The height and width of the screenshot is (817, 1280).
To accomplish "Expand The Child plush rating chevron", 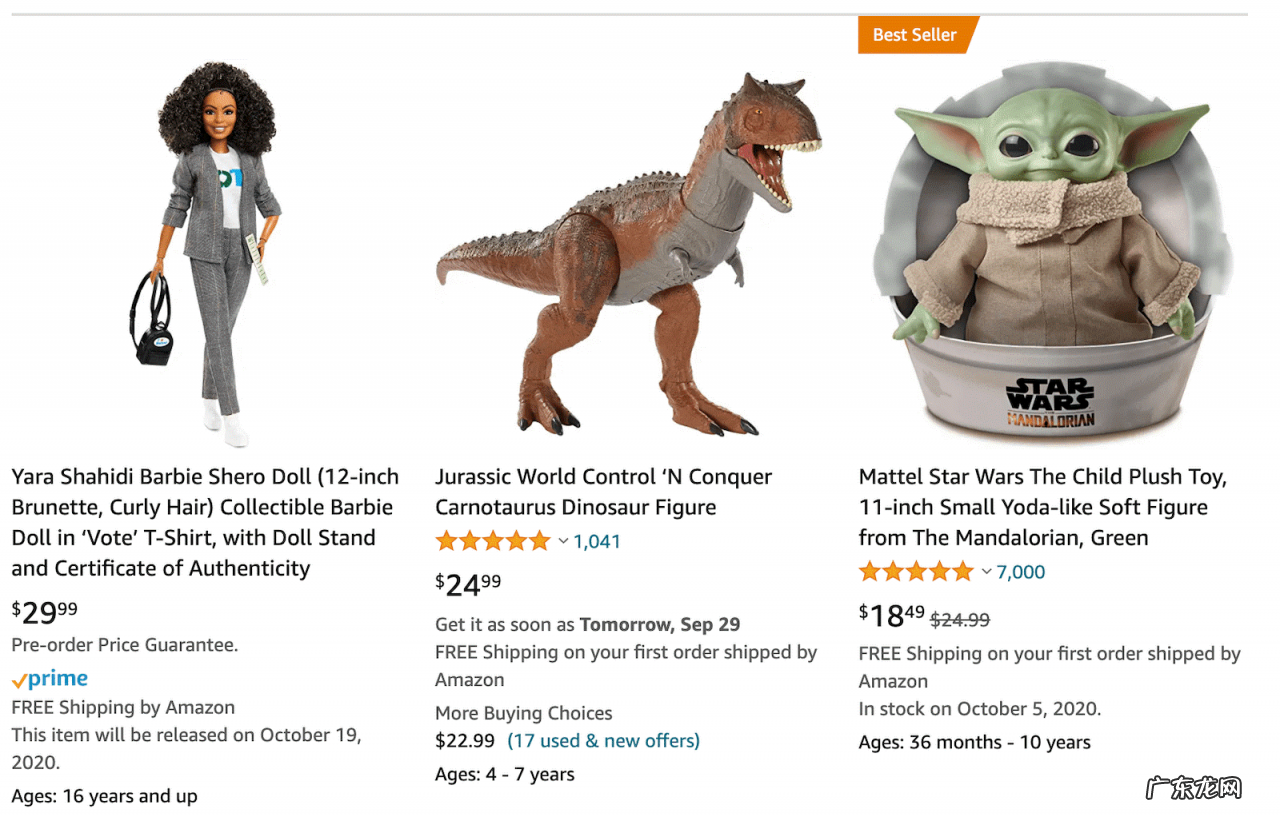I will coord(987,572).
